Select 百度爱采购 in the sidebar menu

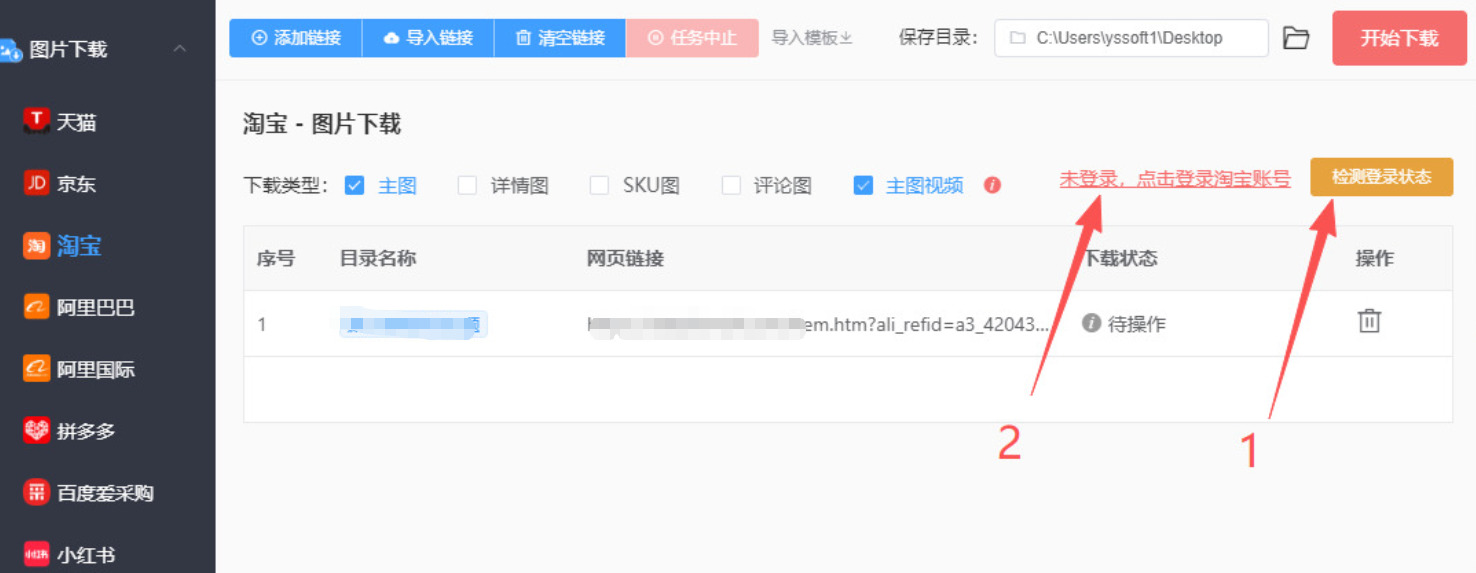pos(106,493)
